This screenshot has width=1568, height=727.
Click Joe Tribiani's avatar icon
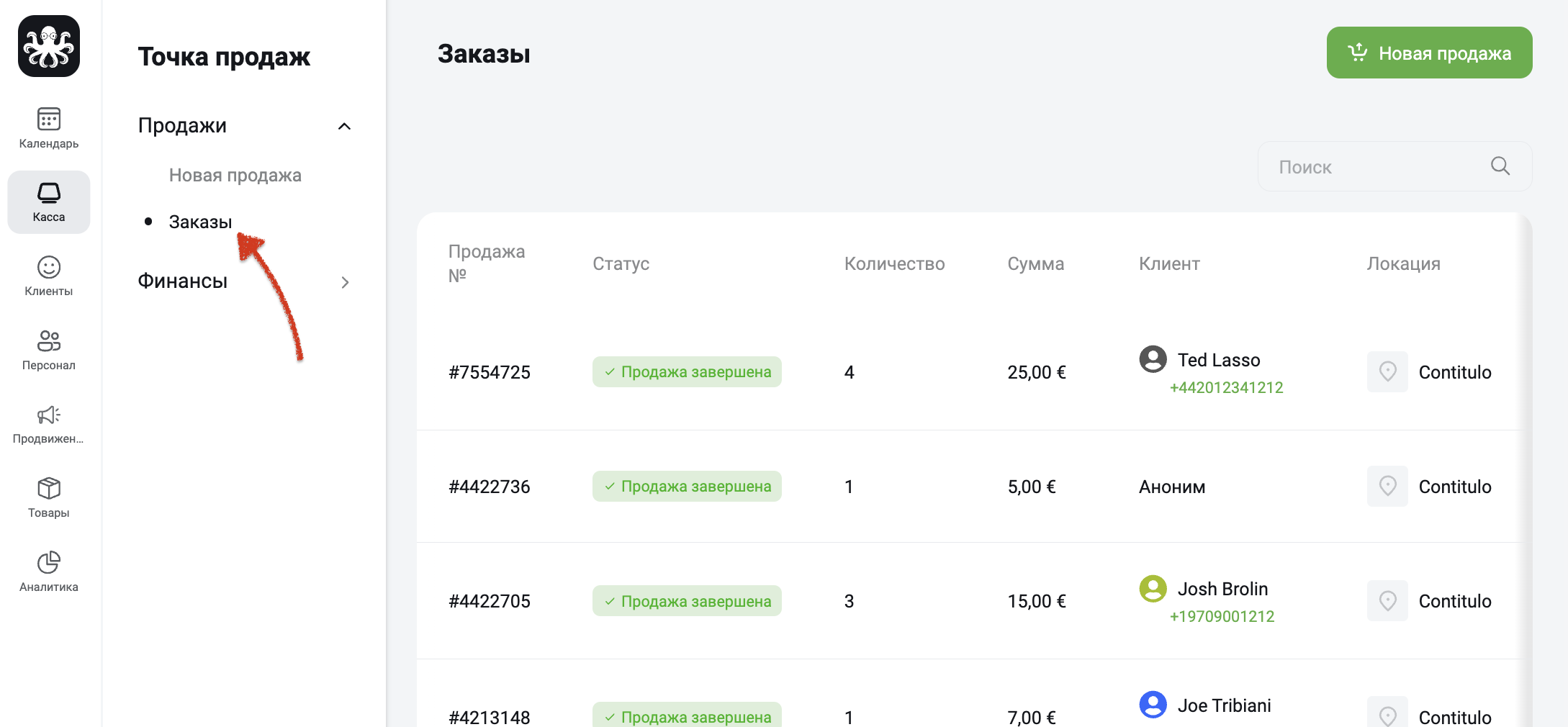click(x=1153, y=704)
